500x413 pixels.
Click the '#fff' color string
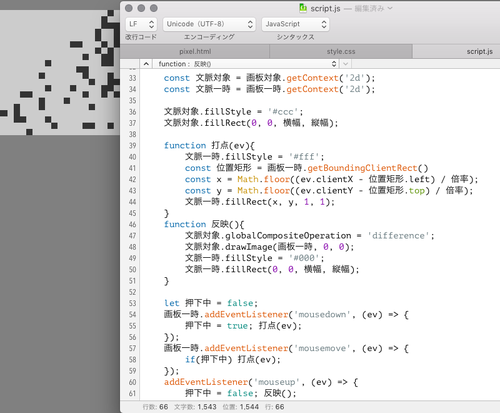click(304, 157)
